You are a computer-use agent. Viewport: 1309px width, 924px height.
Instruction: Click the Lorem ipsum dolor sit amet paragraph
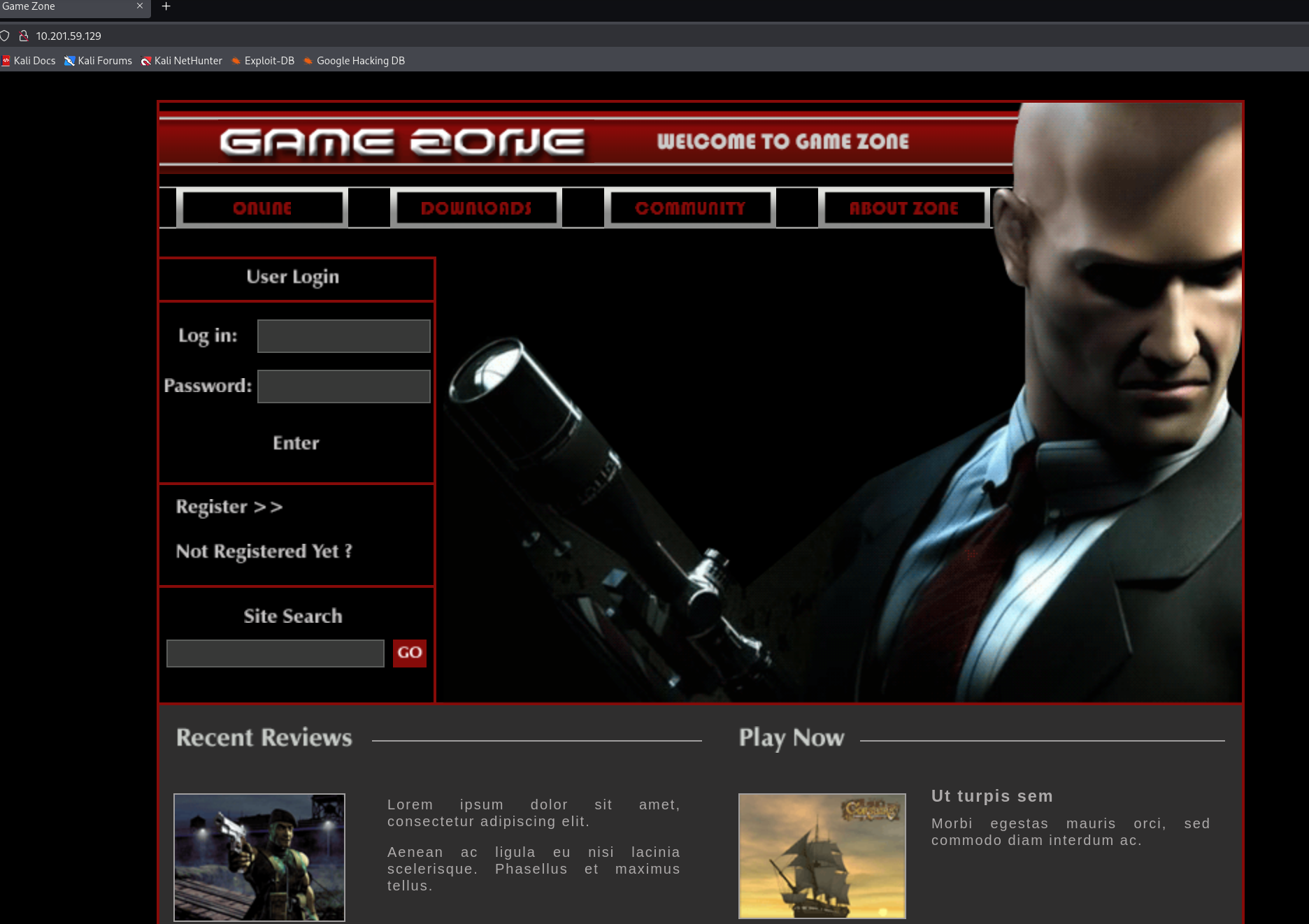pos(534,813)
